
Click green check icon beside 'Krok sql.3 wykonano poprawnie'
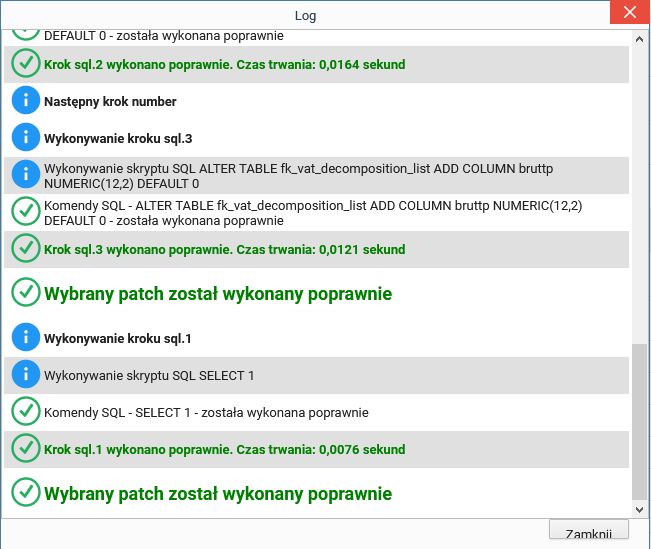[26, 248]
